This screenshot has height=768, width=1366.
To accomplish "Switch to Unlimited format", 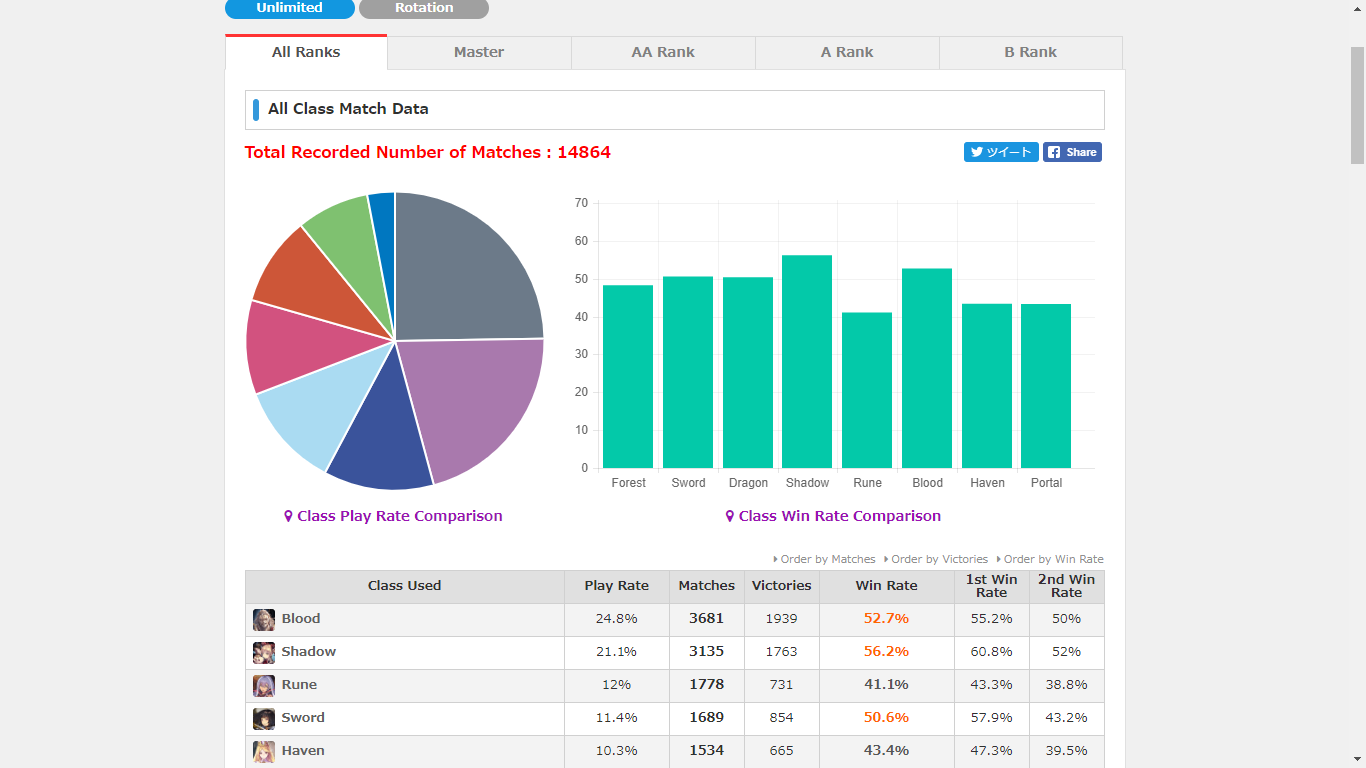I will [x=290, y=8].
